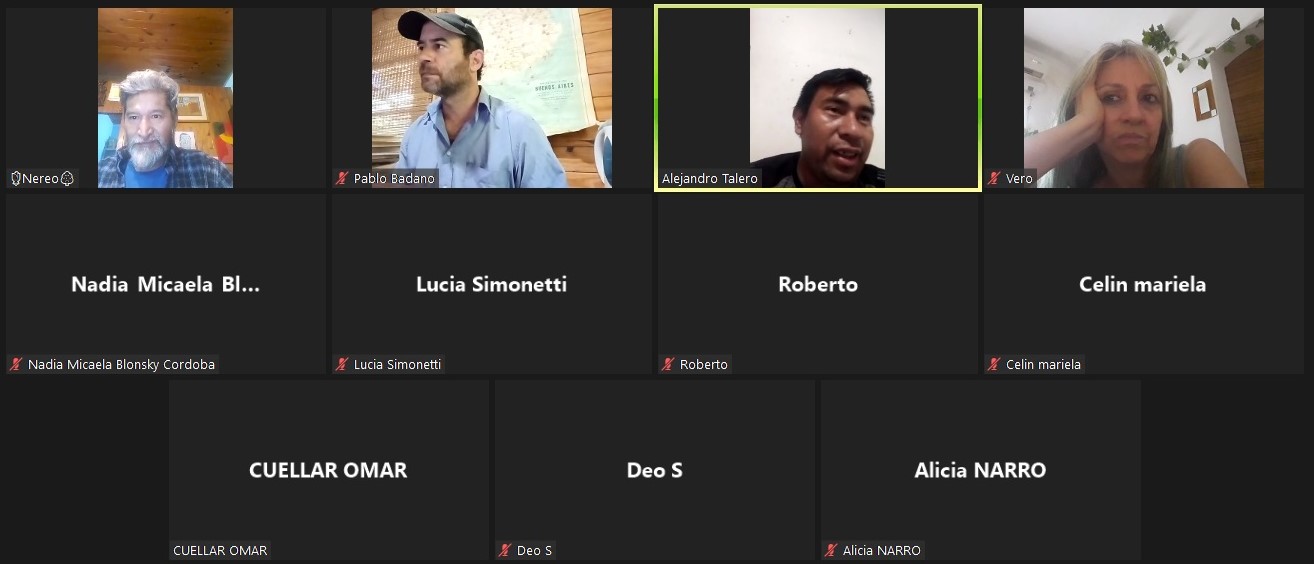Image resolution: width=1314 pixels, height=564 pixels.
Task: Click the Celin mariela participant tile
Action: (1144, 284)
